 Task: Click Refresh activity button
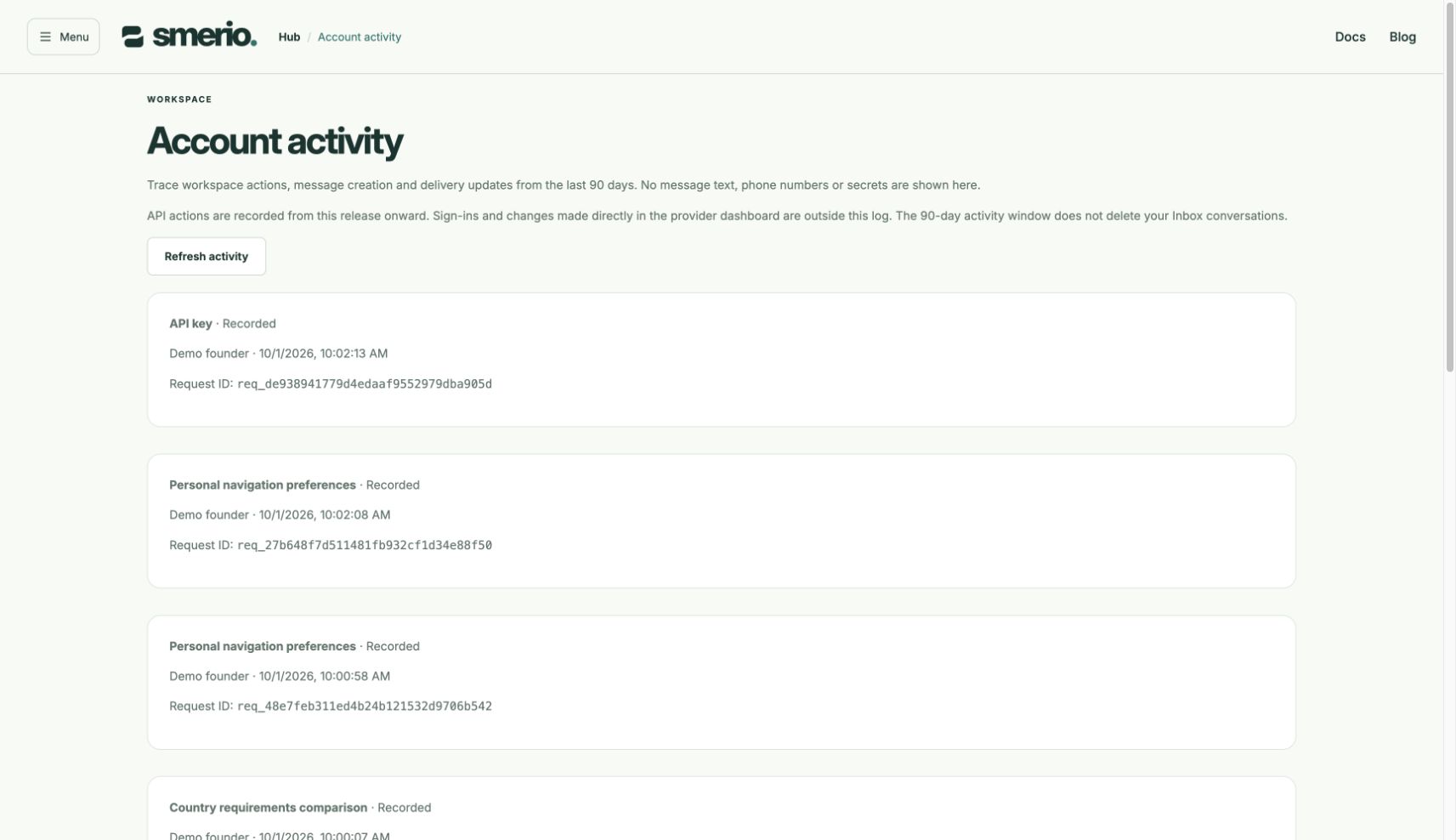point(207,256)
